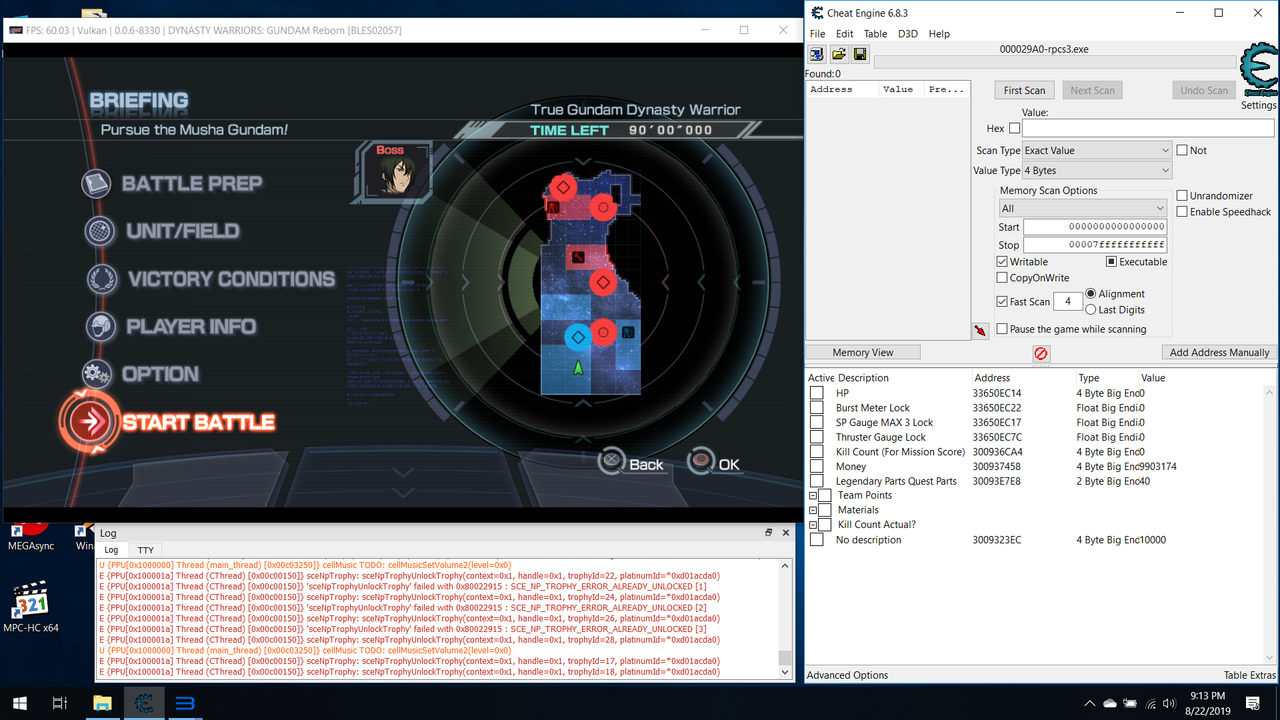Open Task View on taskbar

(60, 703)
